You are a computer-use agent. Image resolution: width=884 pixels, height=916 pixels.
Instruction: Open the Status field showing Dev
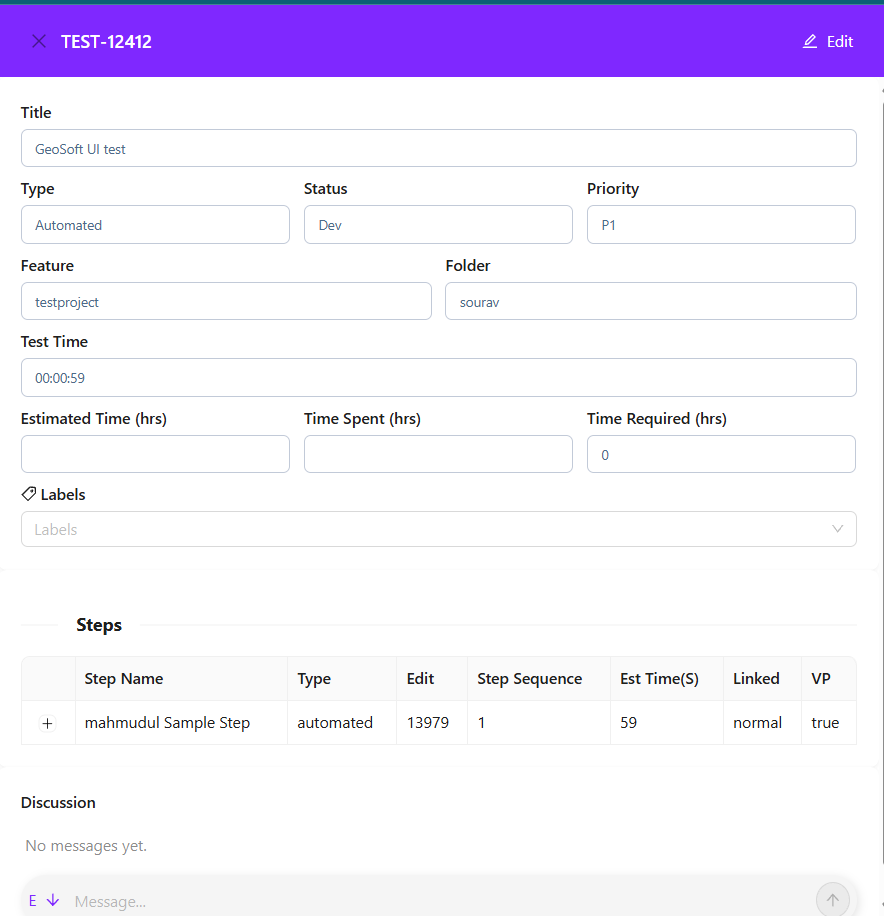[438, 225]
